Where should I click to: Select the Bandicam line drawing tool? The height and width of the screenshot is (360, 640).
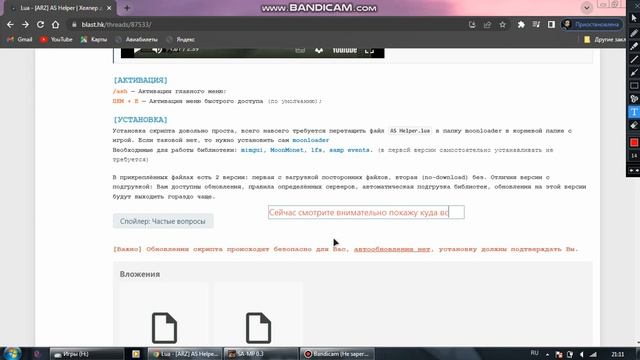pos(634,59)
